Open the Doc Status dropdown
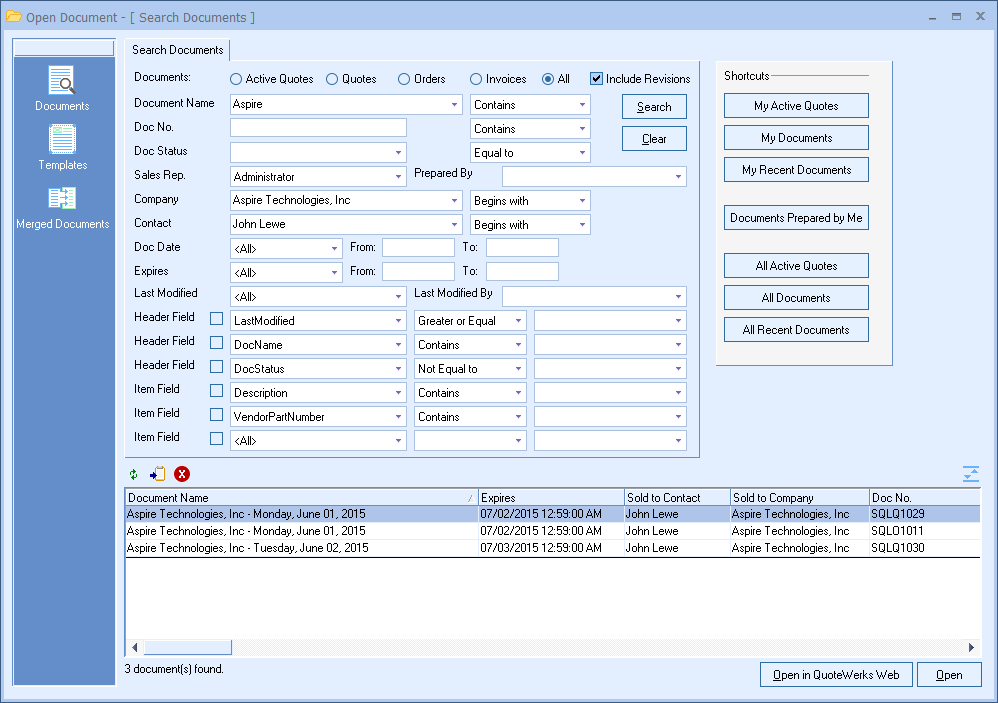 click(x=398, y=153)
